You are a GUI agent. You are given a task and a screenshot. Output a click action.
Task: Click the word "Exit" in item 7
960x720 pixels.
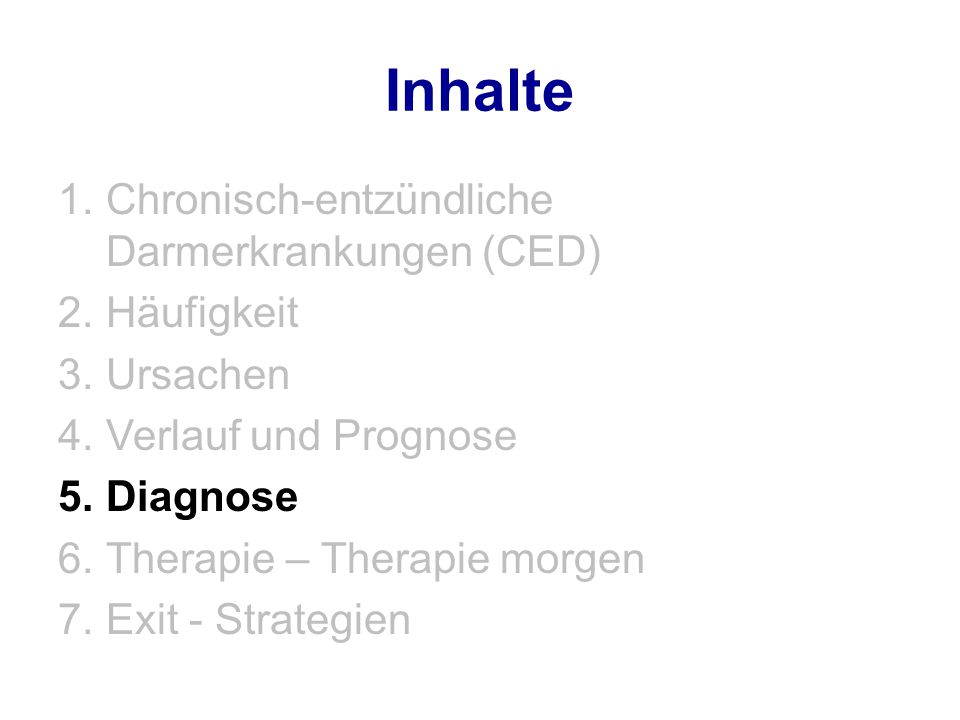click(143, 619)
